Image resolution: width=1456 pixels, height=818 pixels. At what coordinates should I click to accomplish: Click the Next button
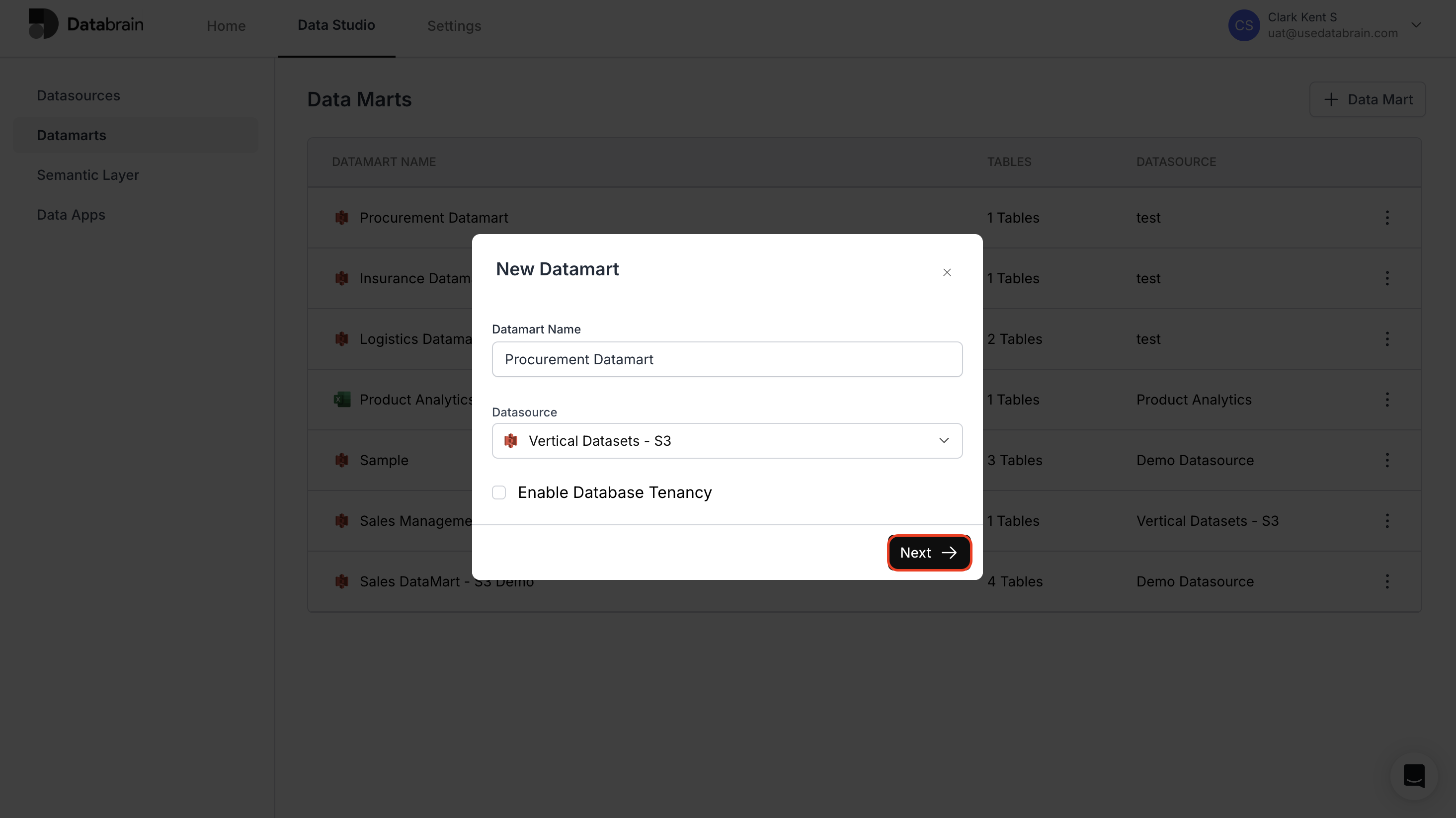point(929,552)
